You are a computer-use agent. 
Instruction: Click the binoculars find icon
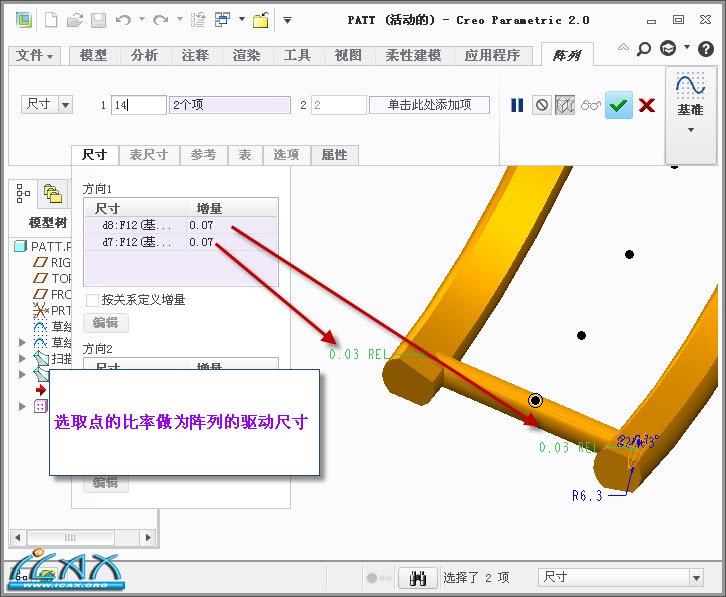click(x=418, y=578)
